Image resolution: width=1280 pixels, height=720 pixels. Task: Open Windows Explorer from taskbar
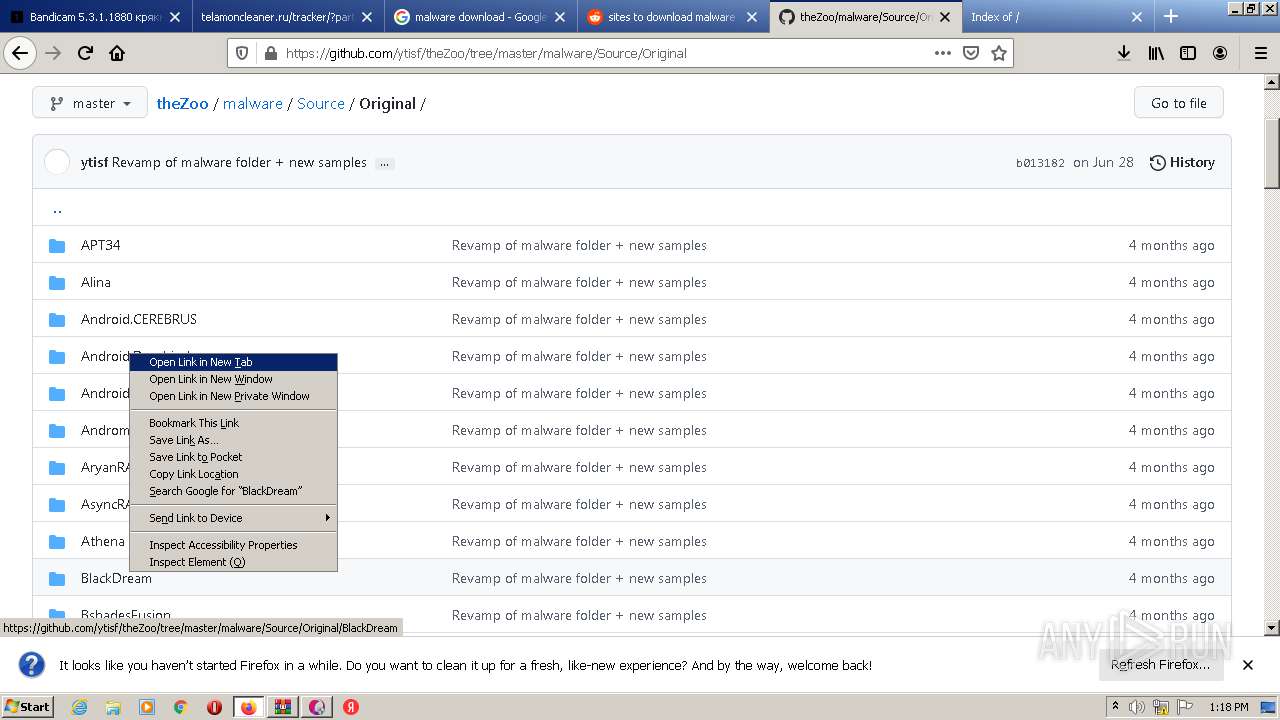click(113, 707)
